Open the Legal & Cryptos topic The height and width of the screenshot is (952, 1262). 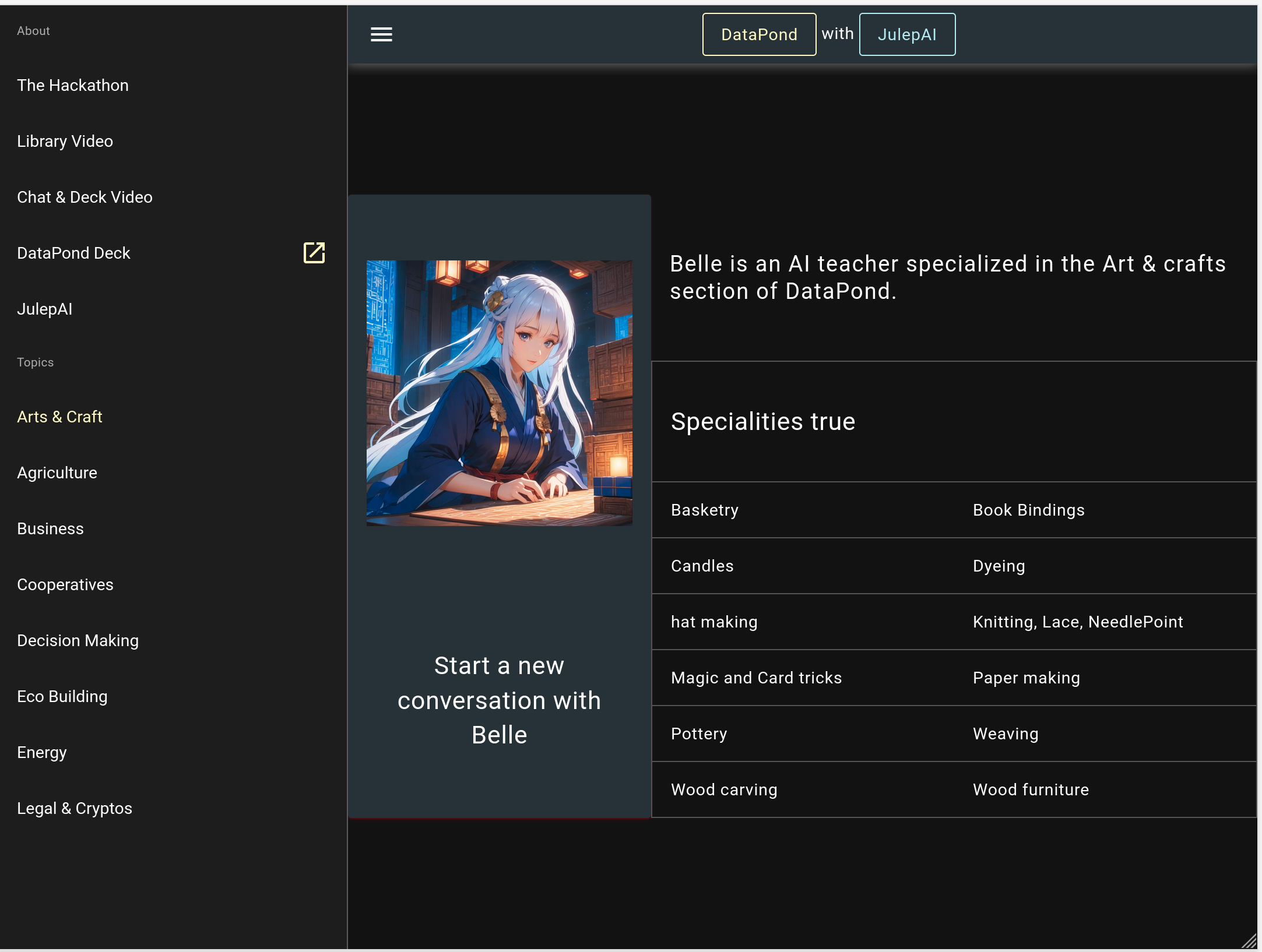click(75, 808)
